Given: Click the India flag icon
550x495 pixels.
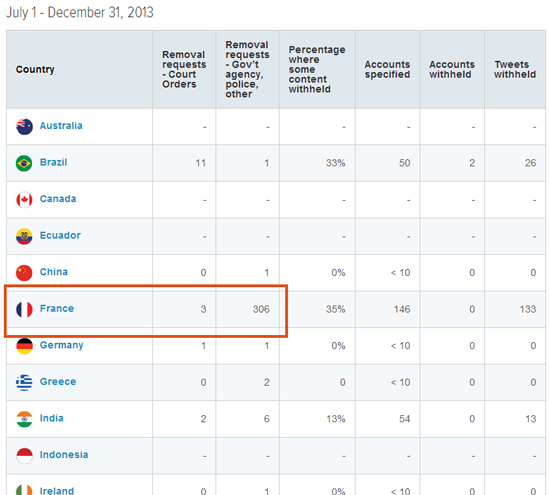Looking at the screenshot, I should (24, 419).
